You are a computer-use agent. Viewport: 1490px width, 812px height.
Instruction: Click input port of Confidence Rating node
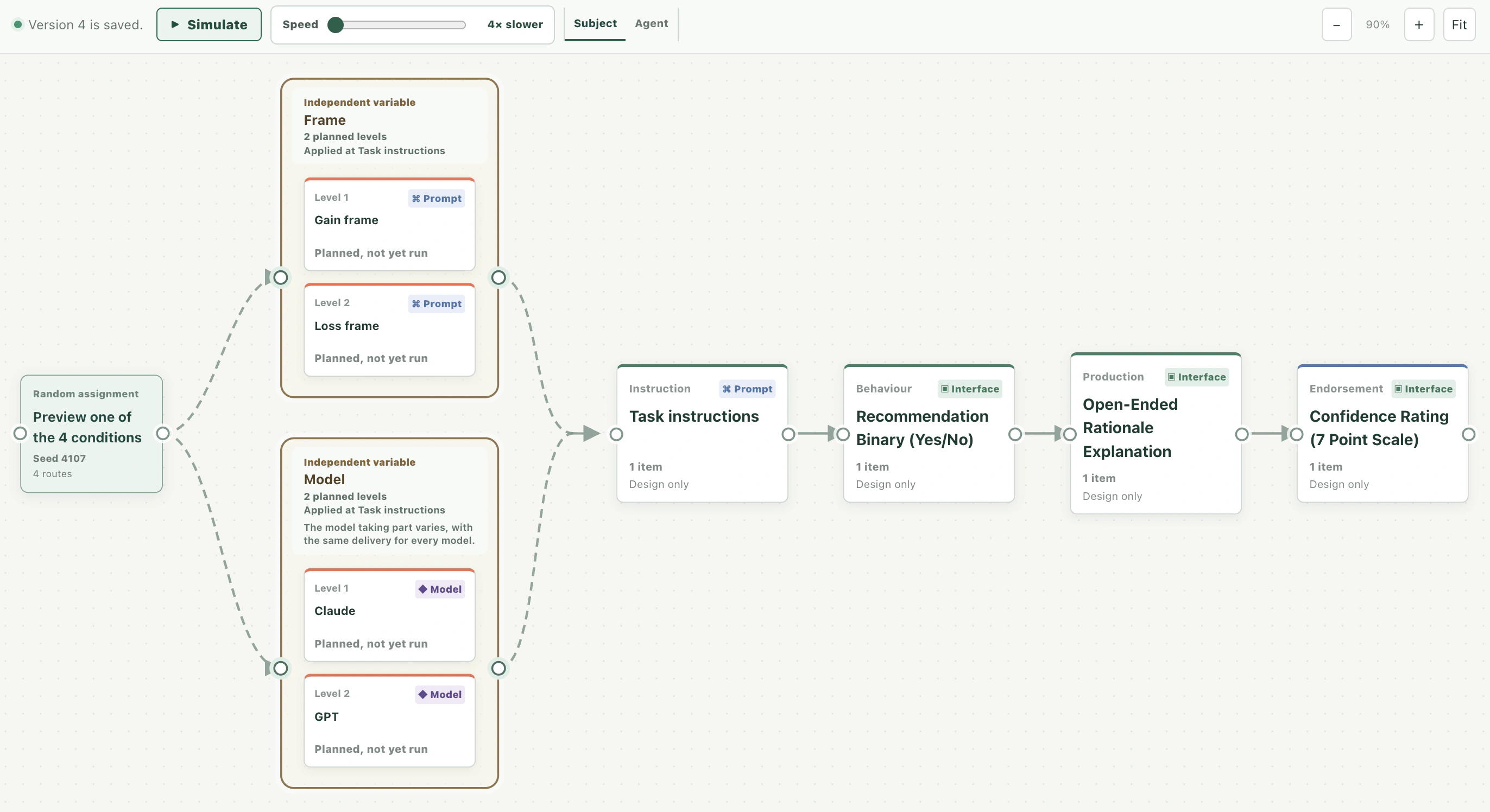point(1297,434)
